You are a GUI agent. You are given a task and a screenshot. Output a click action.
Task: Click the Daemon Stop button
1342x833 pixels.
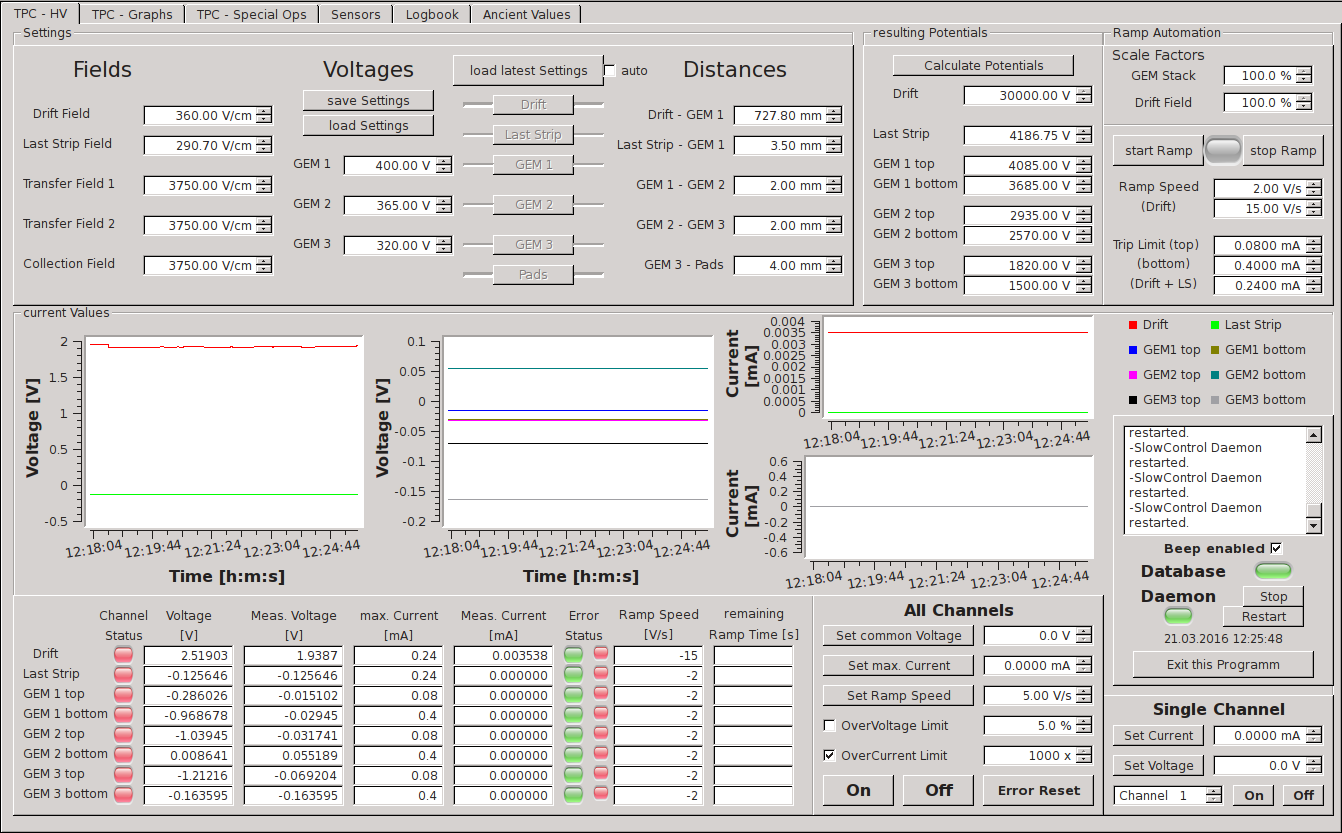(x=1273, y=596)
